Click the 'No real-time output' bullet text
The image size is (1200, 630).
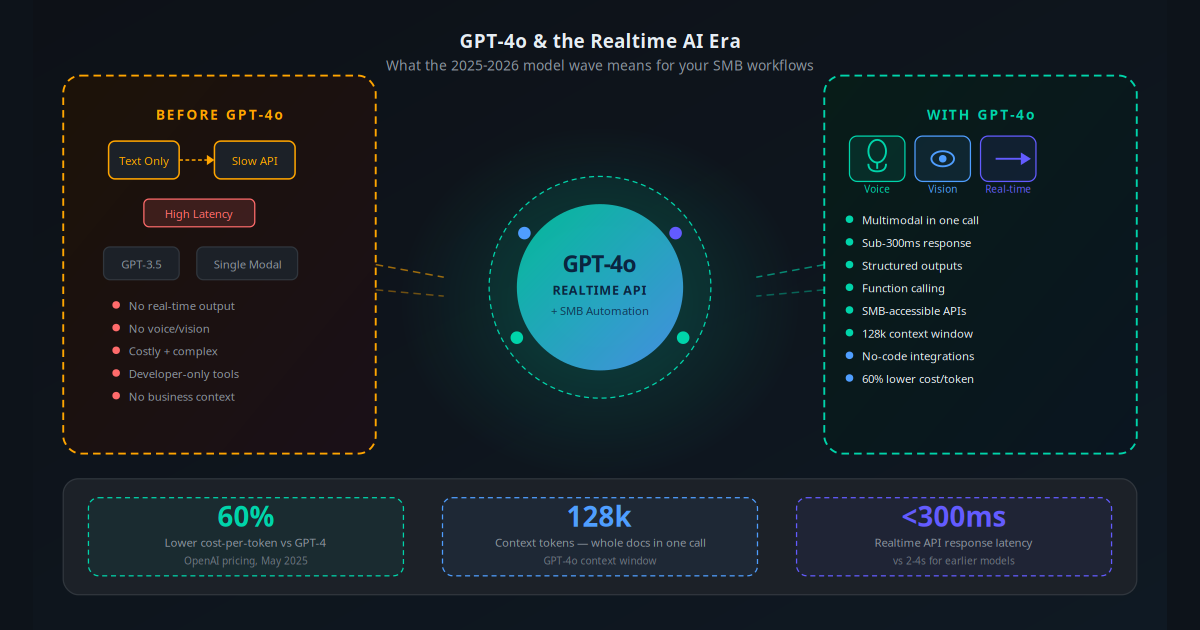[182, 306]
